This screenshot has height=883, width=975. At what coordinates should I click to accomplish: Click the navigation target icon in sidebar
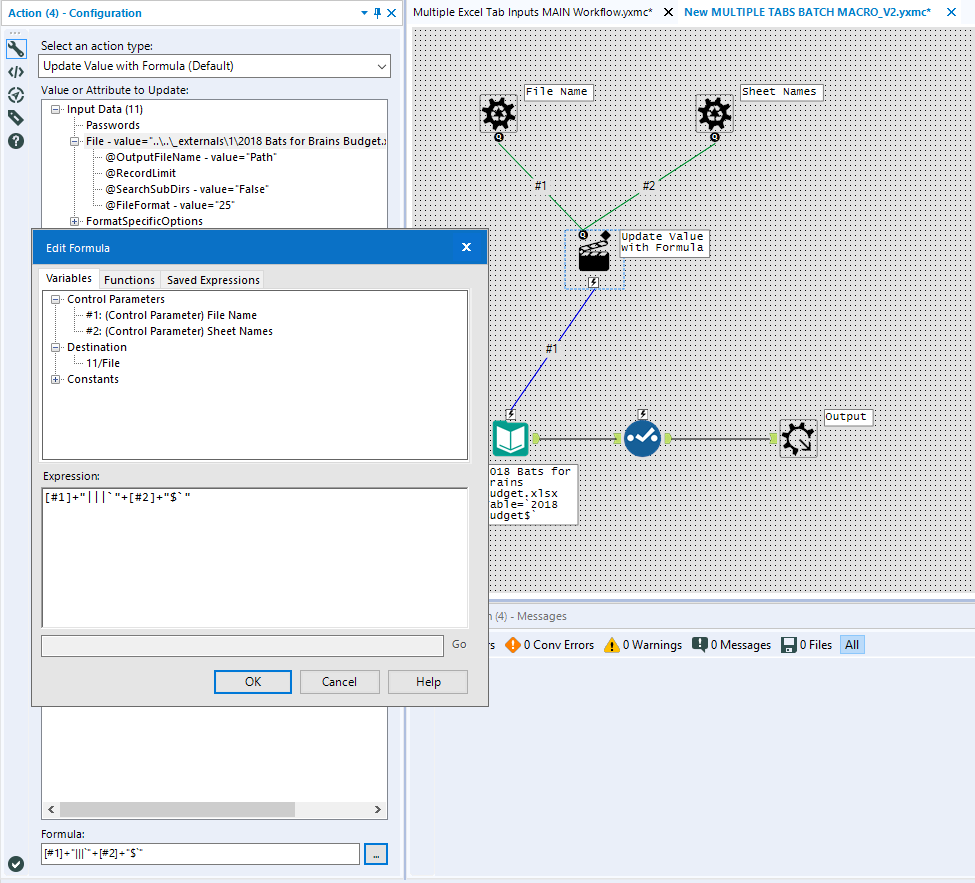(x=16, y=95)
